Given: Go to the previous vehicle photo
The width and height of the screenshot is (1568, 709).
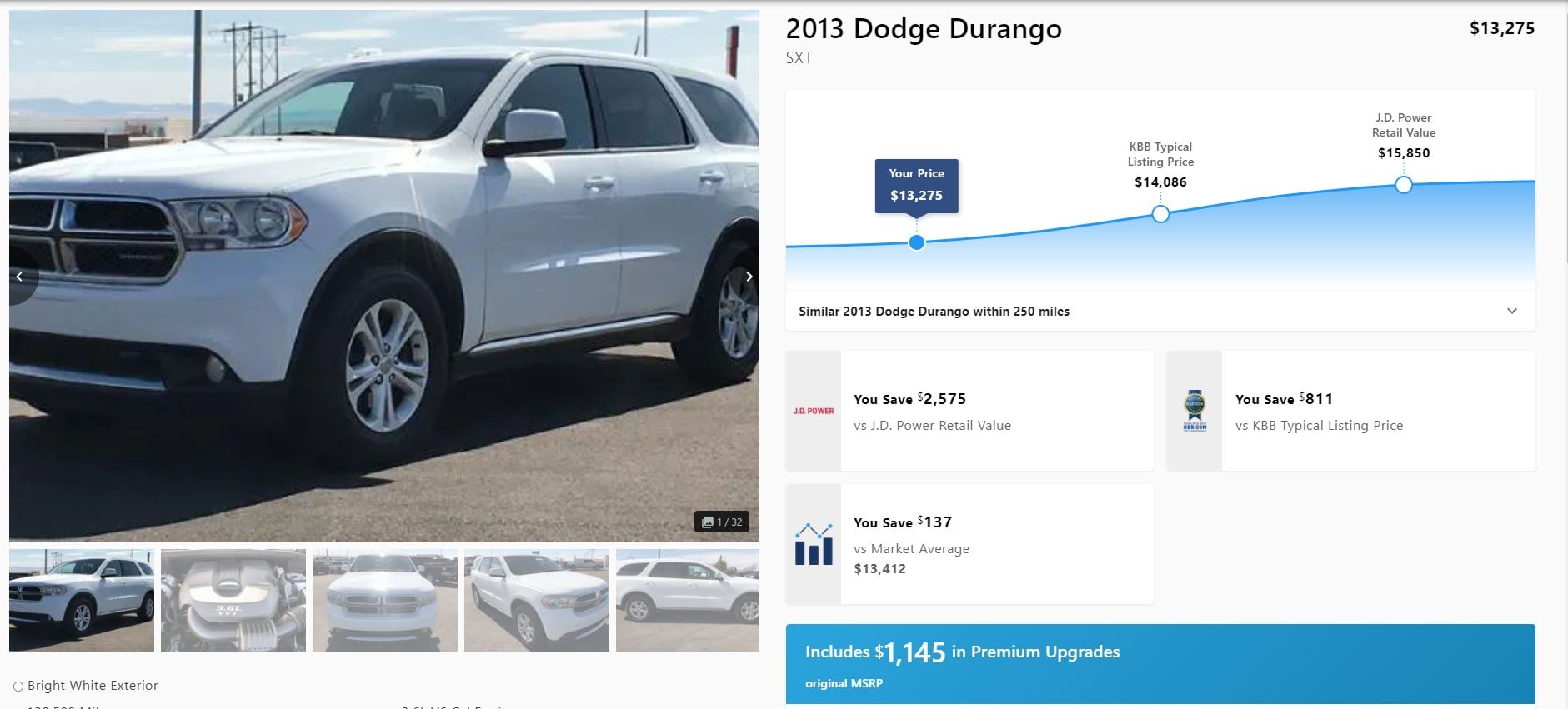Looking at the screenshot, I should pos(20,277).
